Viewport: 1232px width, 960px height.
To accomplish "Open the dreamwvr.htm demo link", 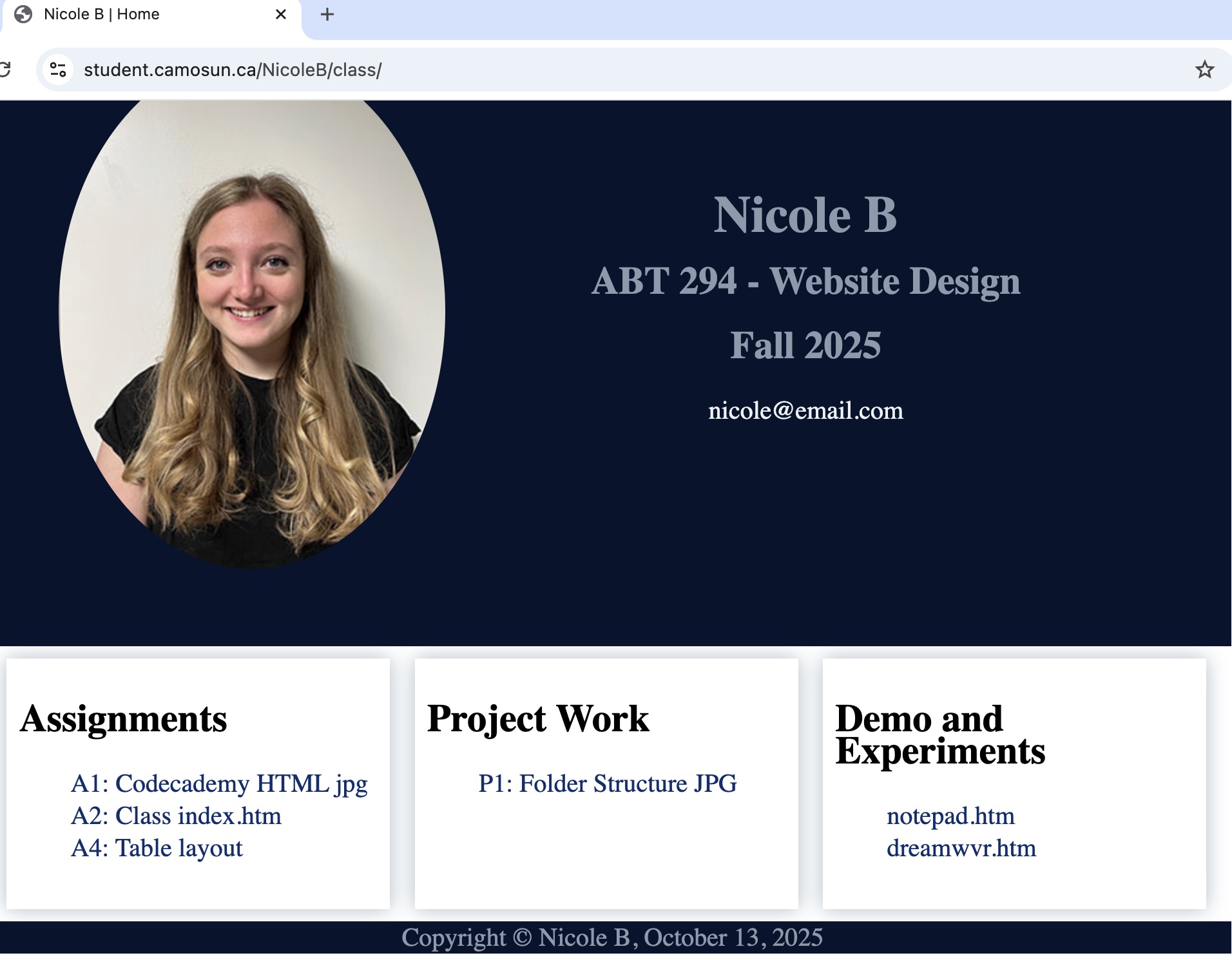I will tap(961, 848).
